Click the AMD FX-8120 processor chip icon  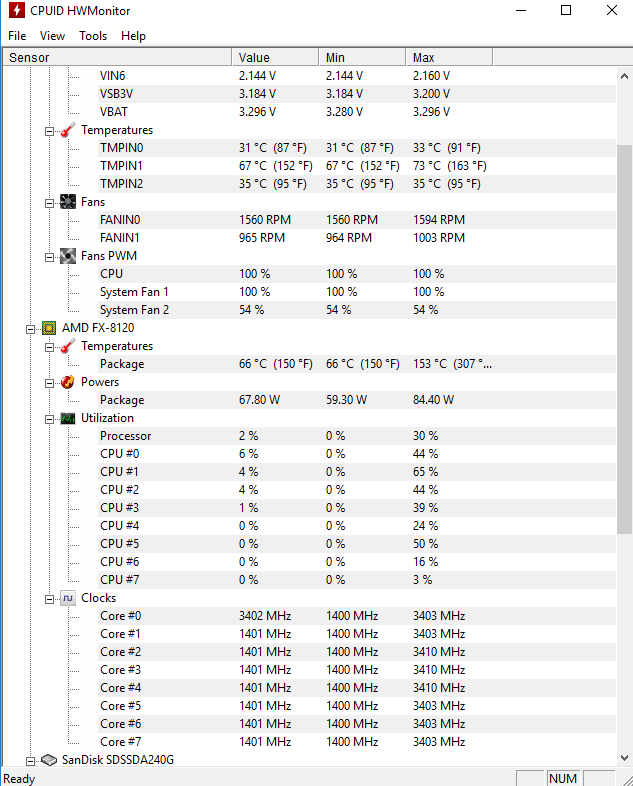click(x=48, y=328)
